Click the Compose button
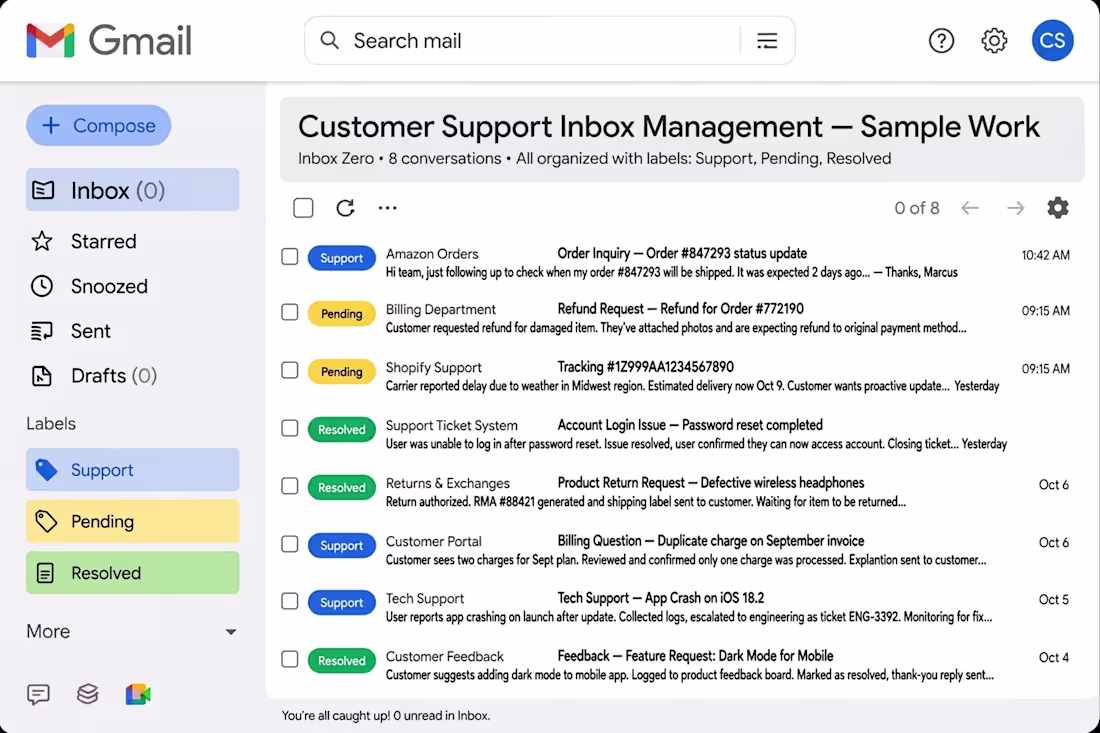1100x733 pixels. 99,126
